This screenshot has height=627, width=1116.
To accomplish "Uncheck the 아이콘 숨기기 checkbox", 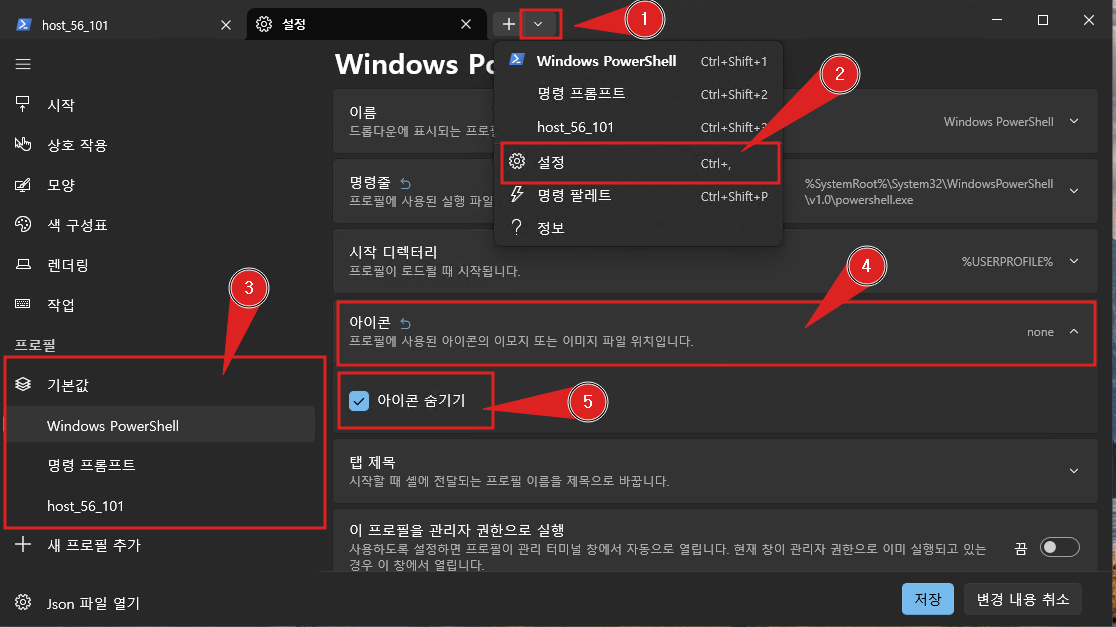I will coord(359,401).
